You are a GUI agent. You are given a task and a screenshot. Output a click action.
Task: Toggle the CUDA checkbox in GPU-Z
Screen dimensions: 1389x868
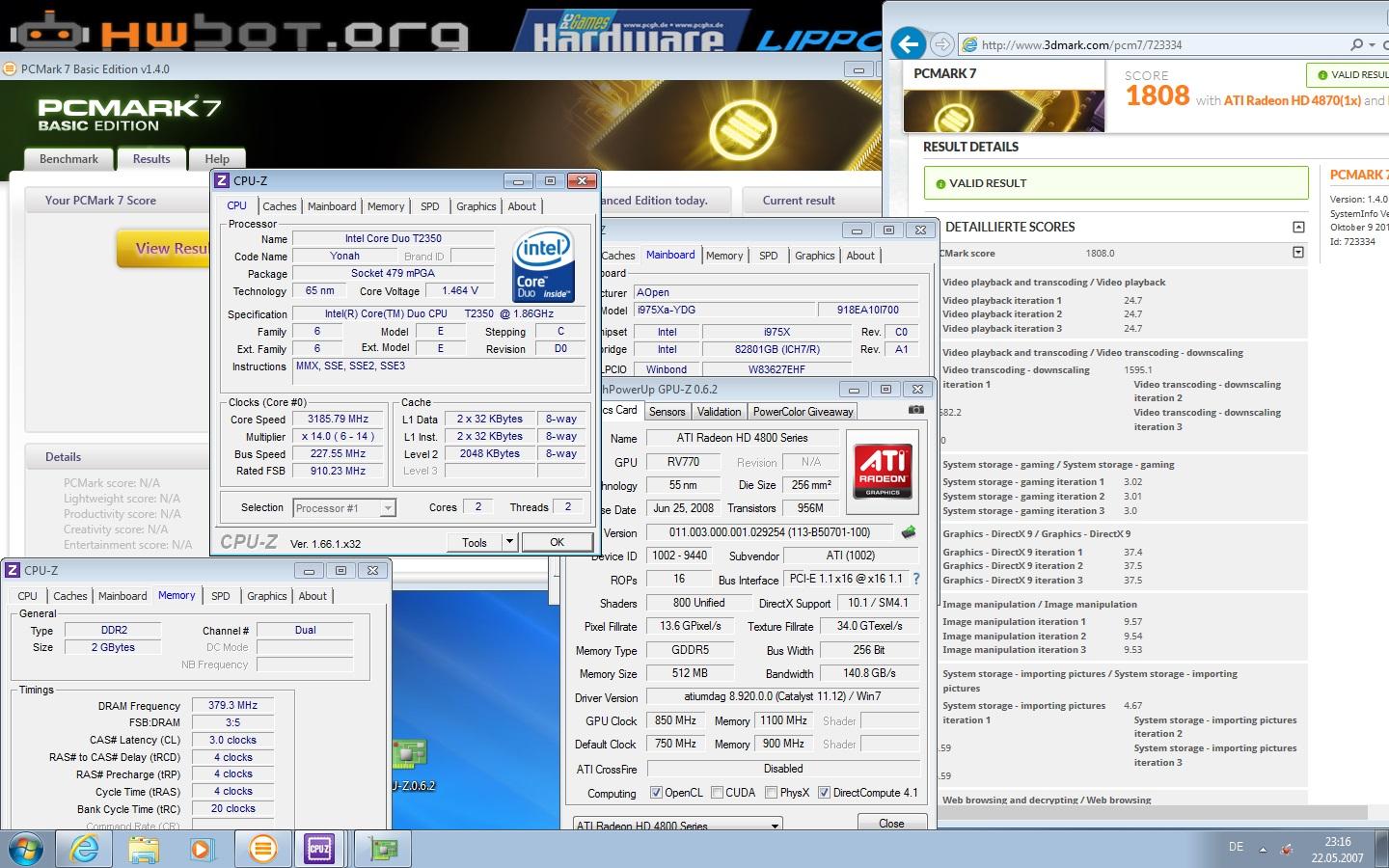pos(717,793)
